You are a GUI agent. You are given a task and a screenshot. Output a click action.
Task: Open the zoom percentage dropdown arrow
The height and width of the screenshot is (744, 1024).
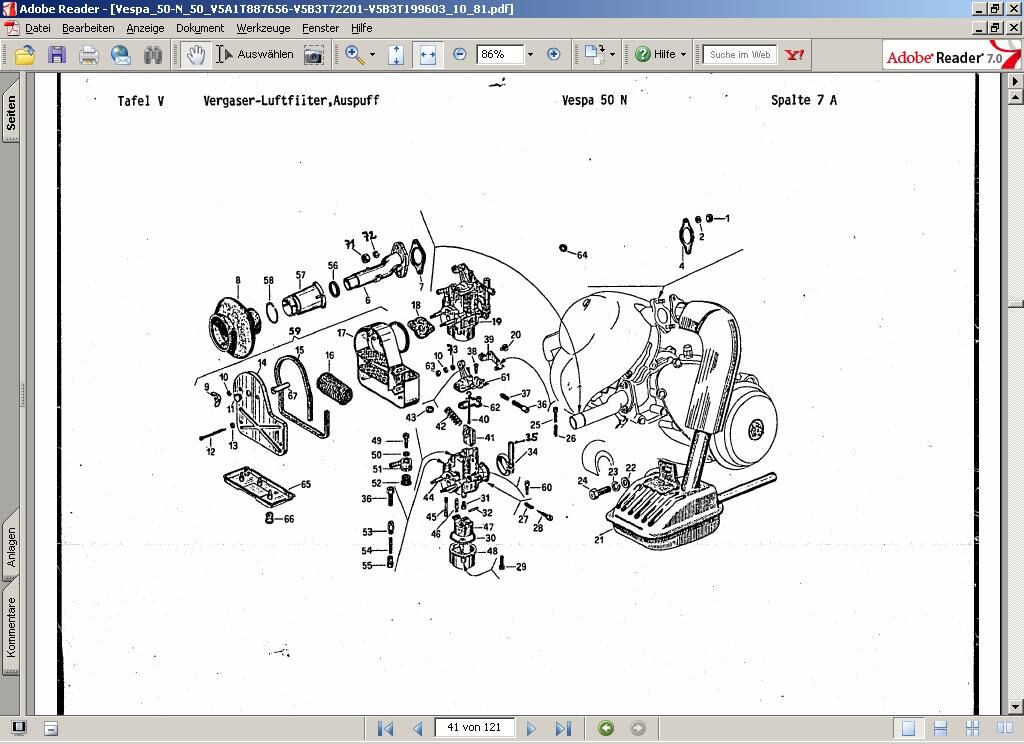pyautogui.click(x=530, y=55)
